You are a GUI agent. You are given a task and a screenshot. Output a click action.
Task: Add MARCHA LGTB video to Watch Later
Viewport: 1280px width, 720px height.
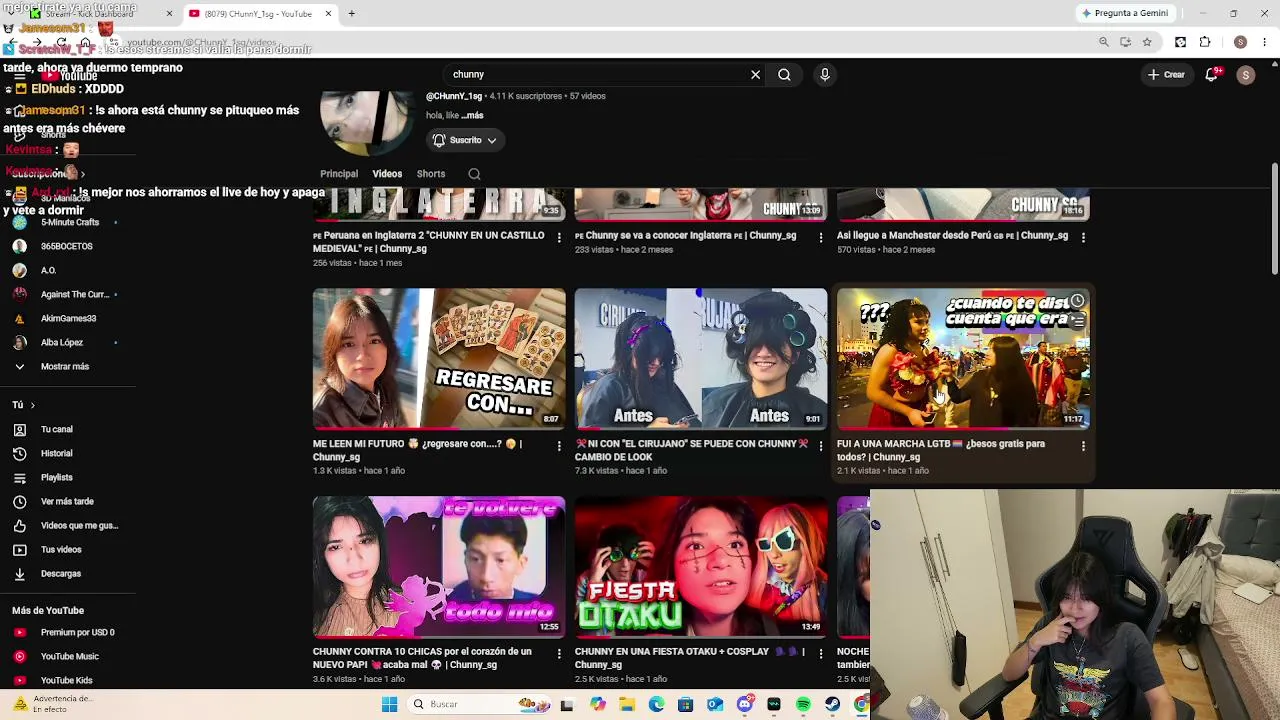[x=1077, y=301]
